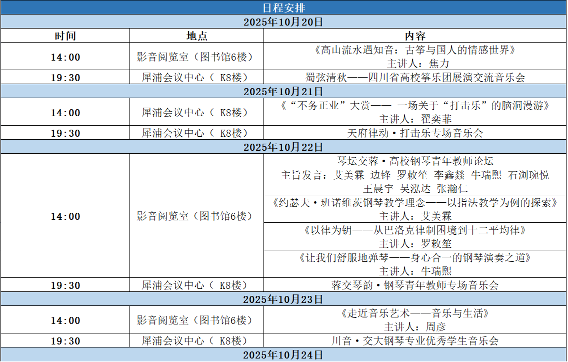
Task: Select the 《约瑟夫·班诺维茨钢琴教学理念》 lecture title
Action: [415, 202]
